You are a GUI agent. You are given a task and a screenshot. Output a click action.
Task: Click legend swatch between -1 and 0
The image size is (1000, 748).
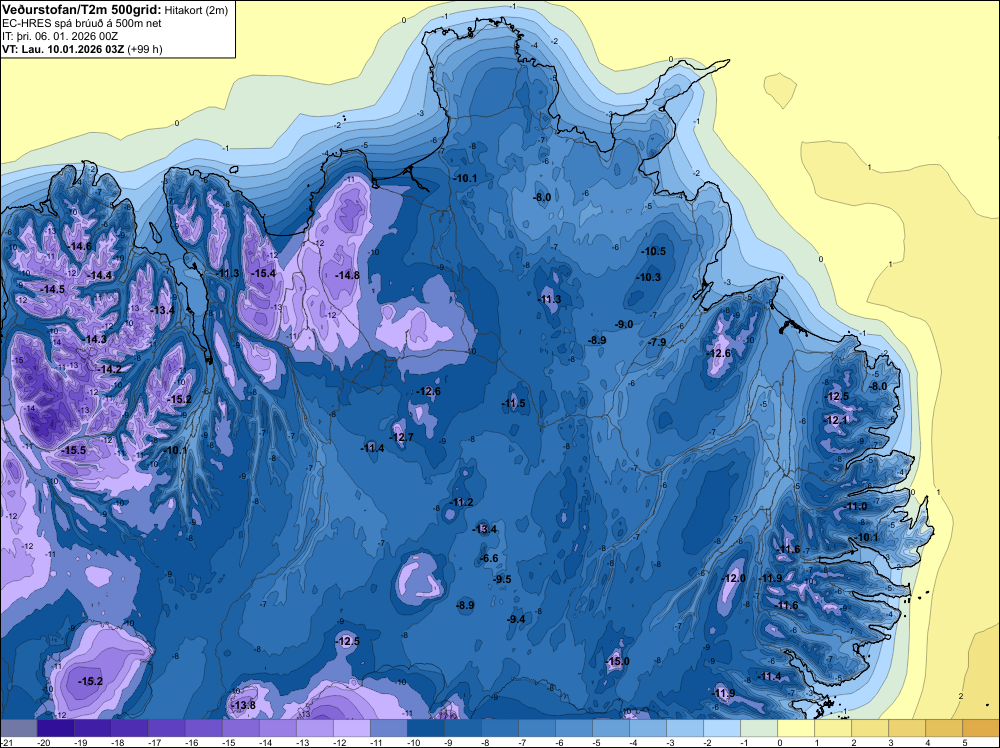pyautogui.click(x=759, y=728)
